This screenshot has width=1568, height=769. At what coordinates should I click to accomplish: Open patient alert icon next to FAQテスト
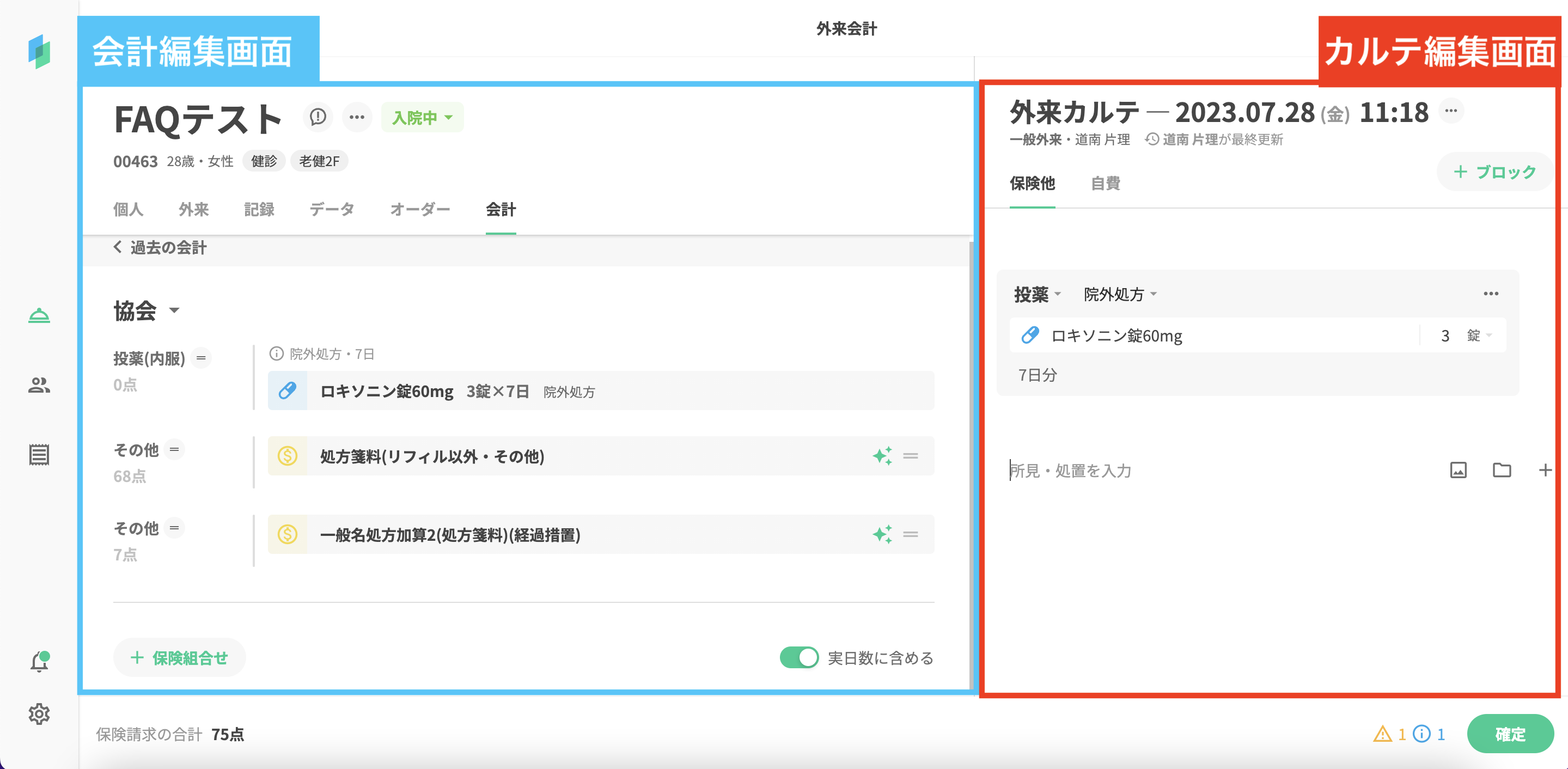[318, 117]
